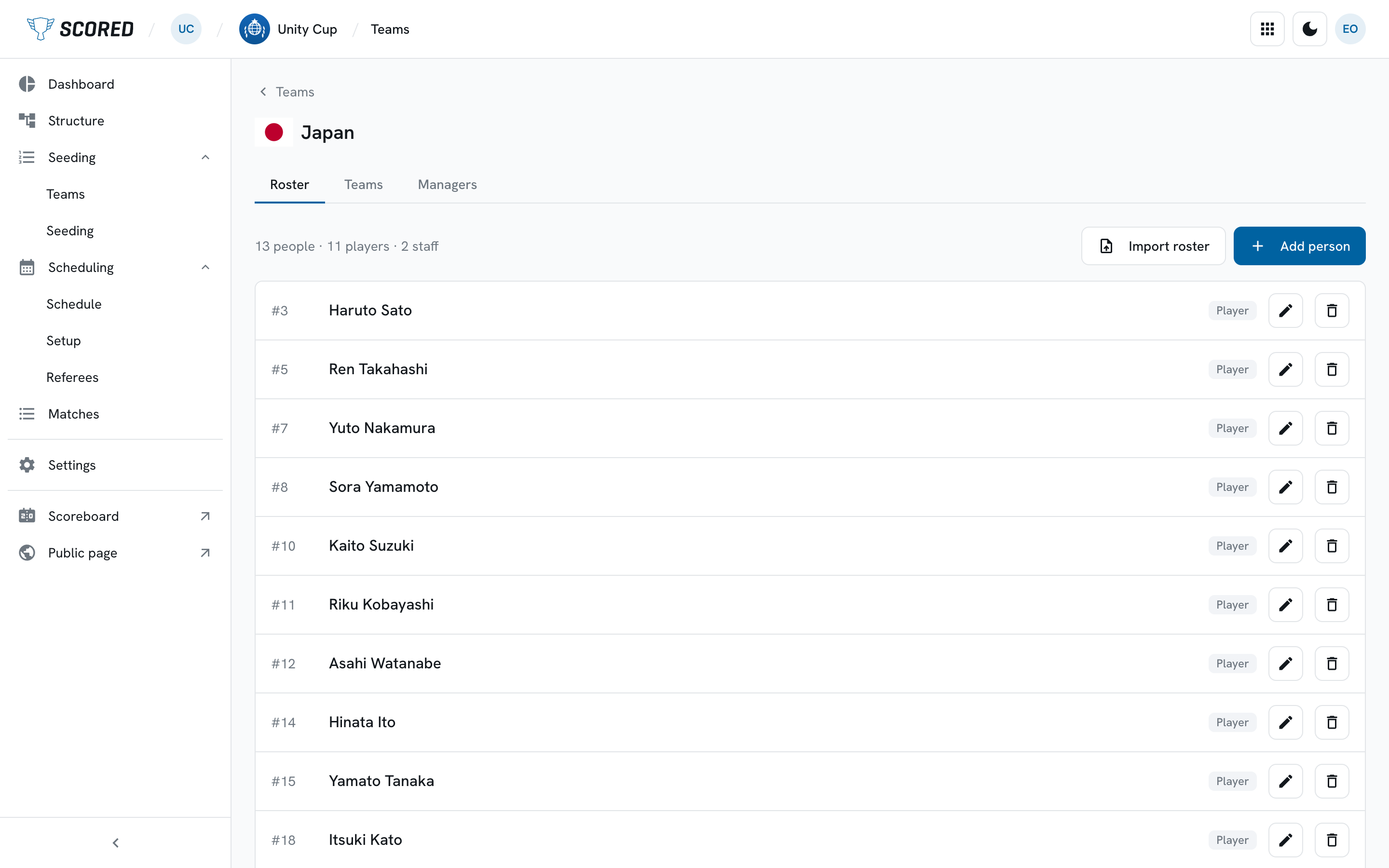
Task: Open Scoreboard external link
Action: pos(115,516)
